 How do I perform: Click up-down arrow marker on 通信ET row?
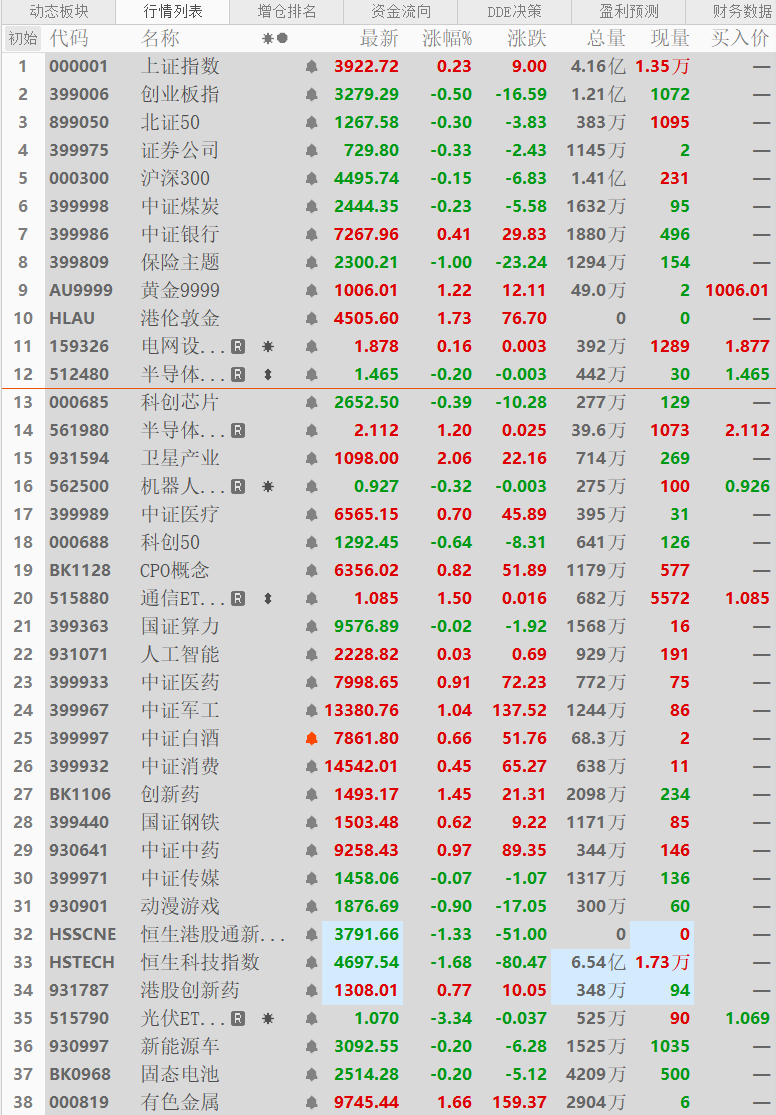(x=268, y=599)
